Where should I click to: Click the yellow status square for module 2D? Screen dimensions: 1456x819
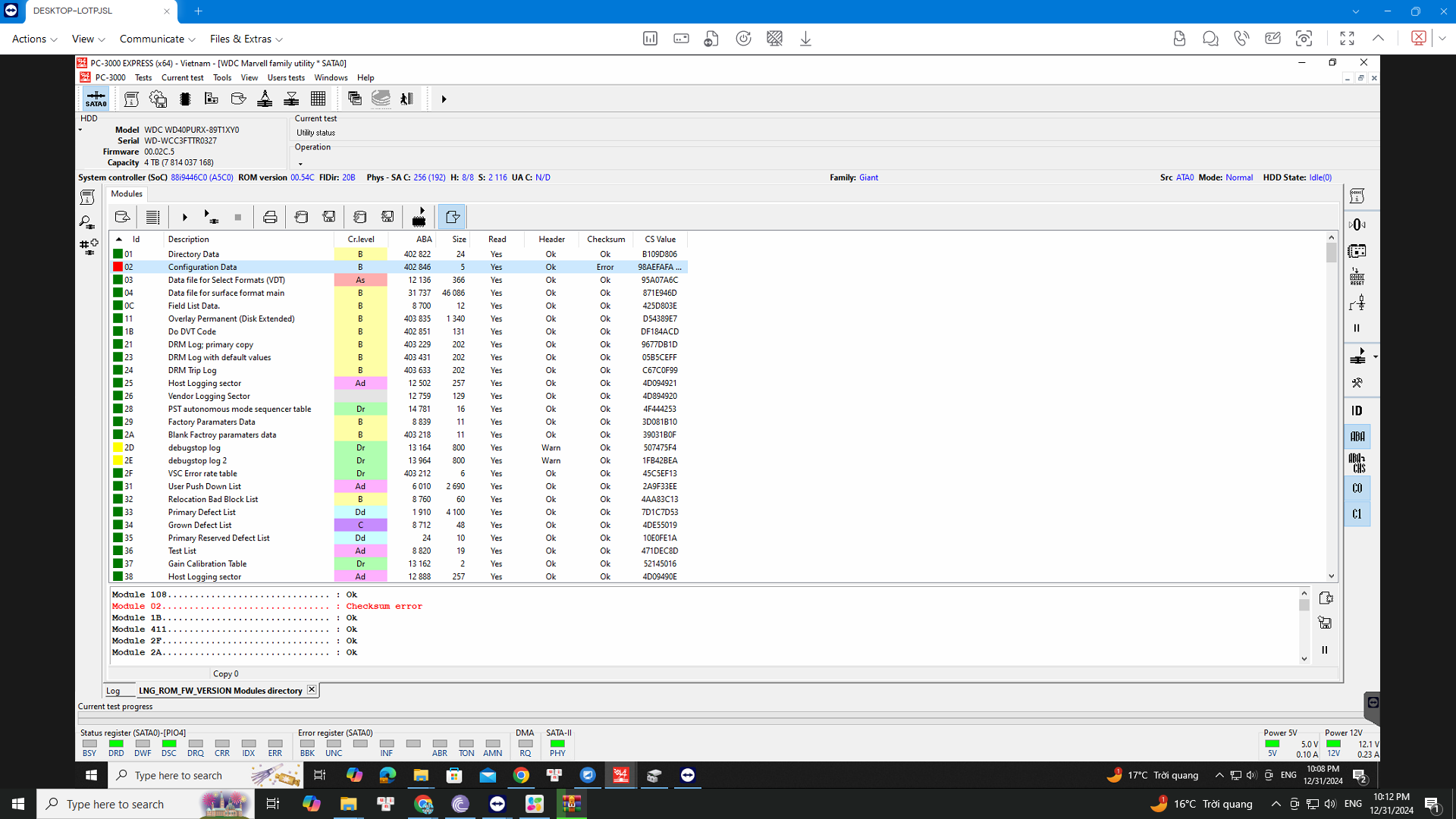click(118, 447)
